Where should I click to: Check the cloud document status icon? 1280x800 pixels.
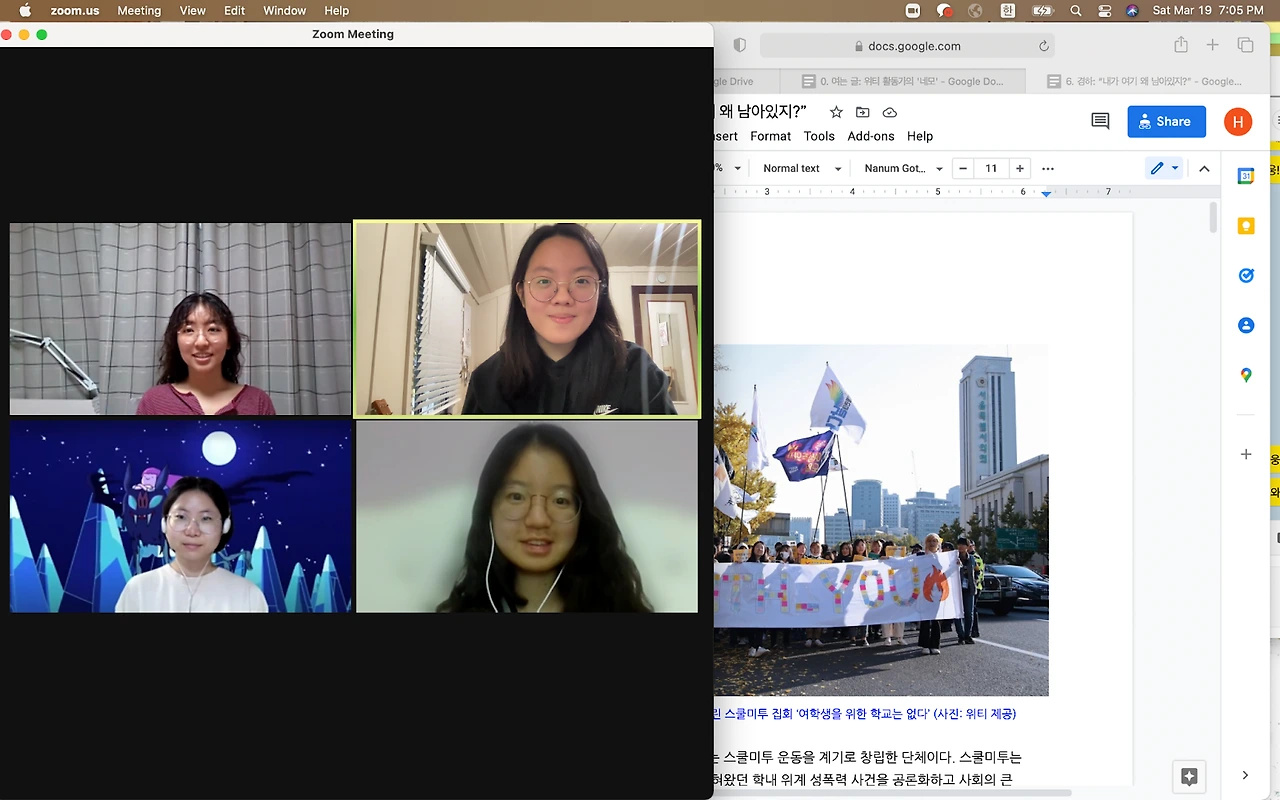890,112
